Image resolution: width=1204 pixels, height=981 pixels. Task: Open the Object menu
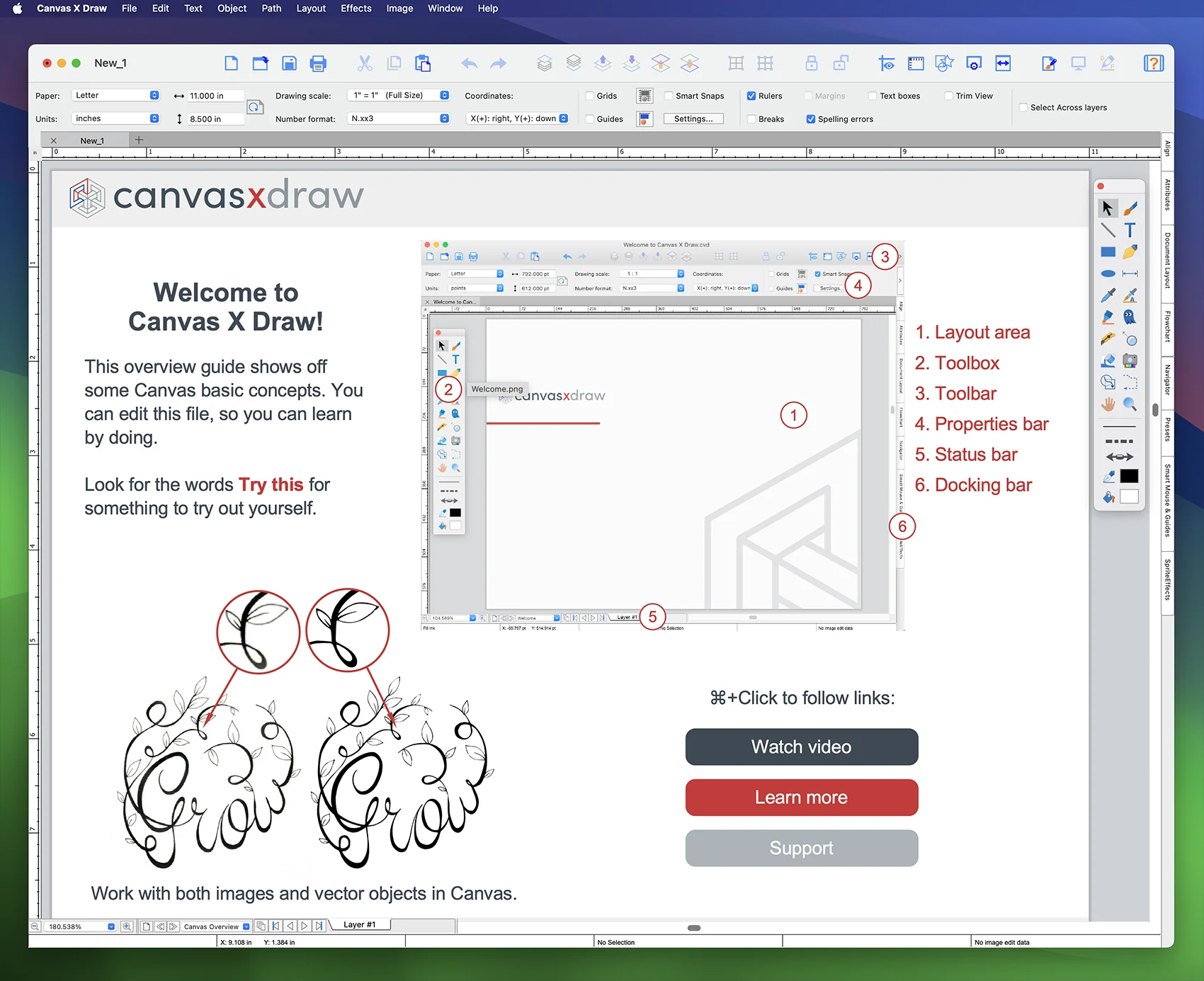(x=232, y=8)
